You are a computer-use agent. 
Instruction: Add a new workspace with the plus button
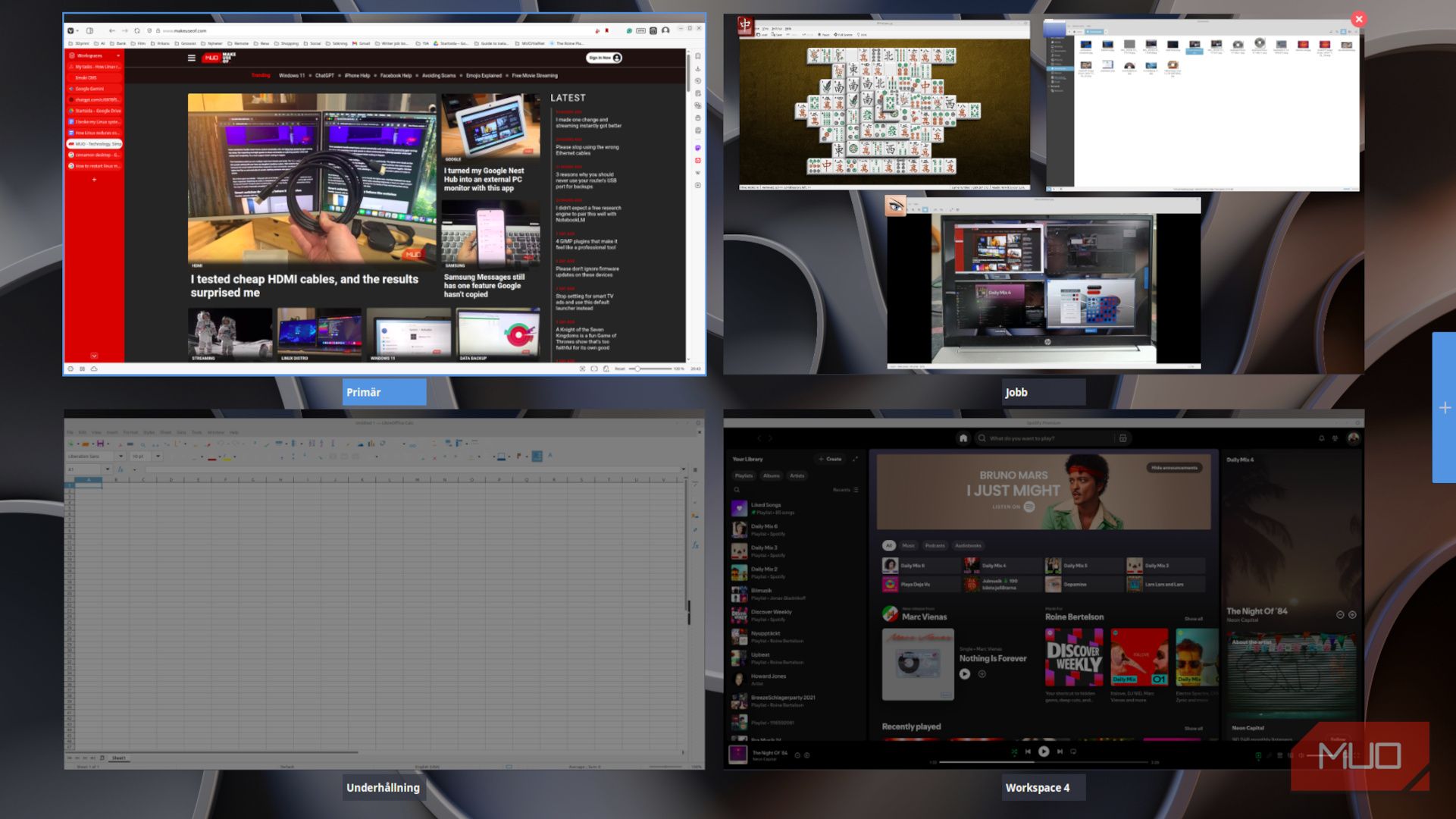(x=1445, y=408)
